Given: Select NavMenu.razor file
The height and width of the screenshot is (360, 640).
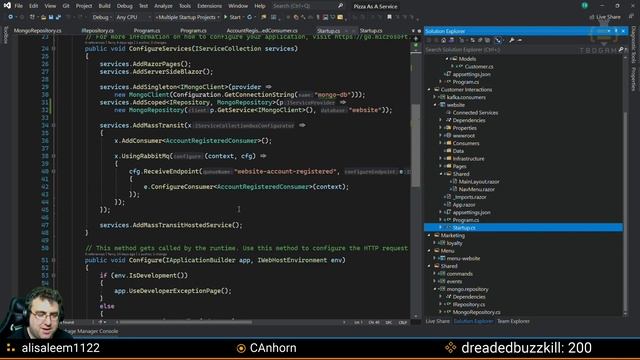Looking at the screenshot, I should coord(476,189).
